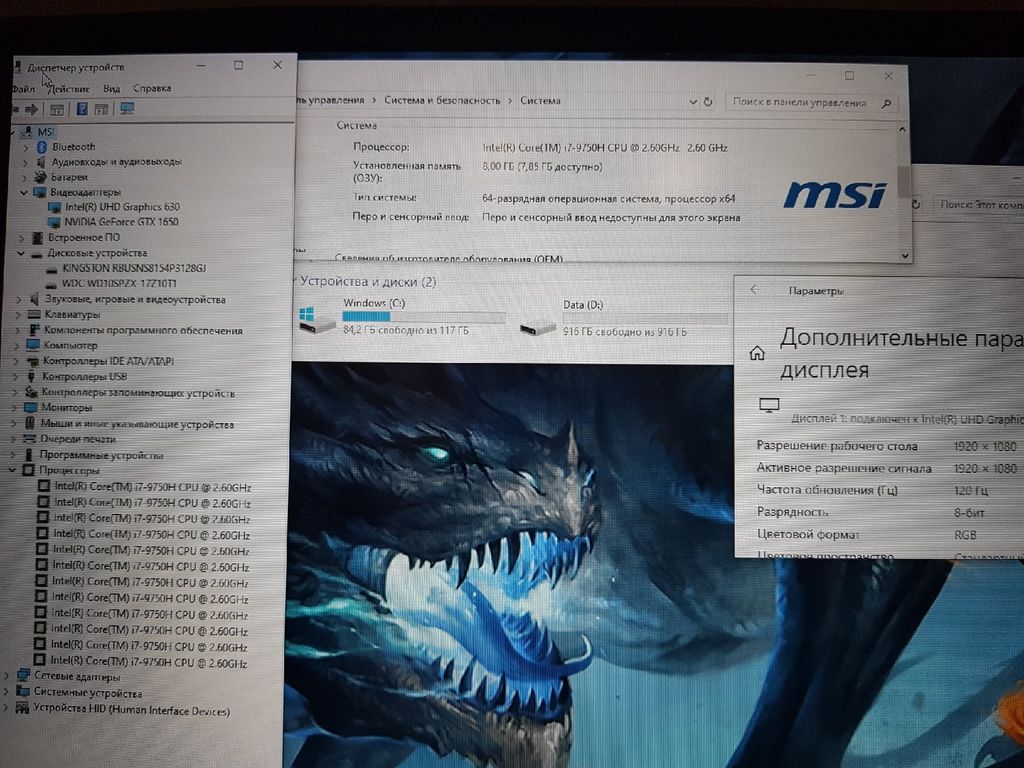Viewport: 1024px width, 768px height.
Task: Select the Data (D:) drive icon
Action: [538, 326]
